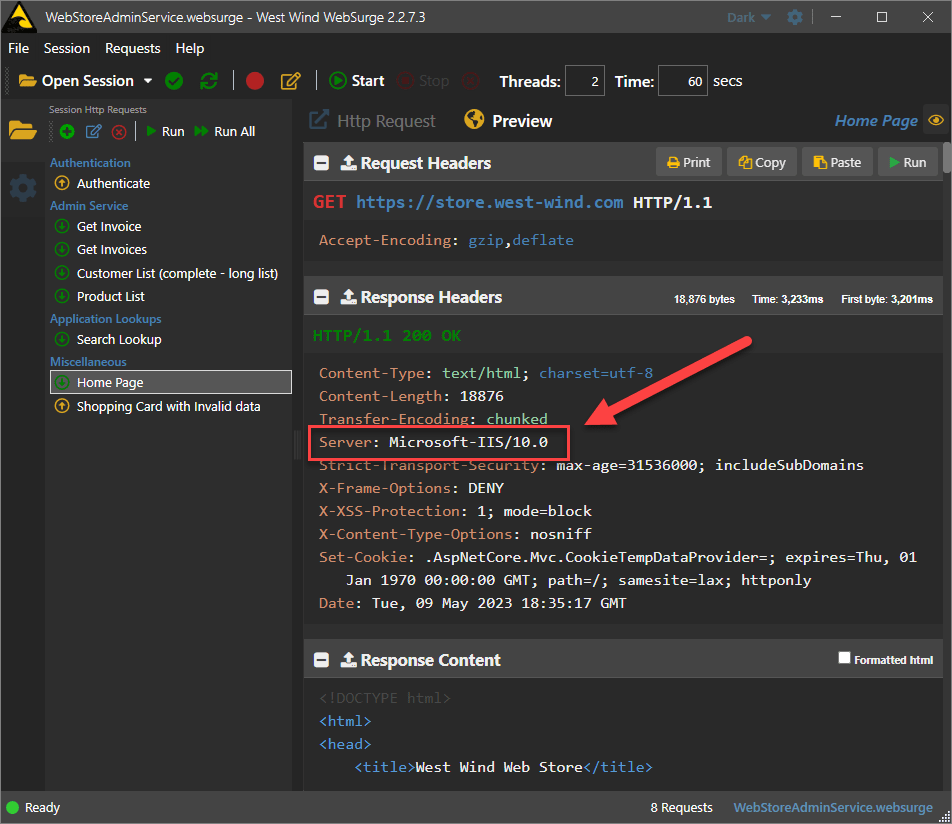Edit the session via the pencil icon
Viewport: 952px width, 824px height.
tap(290, 80)
